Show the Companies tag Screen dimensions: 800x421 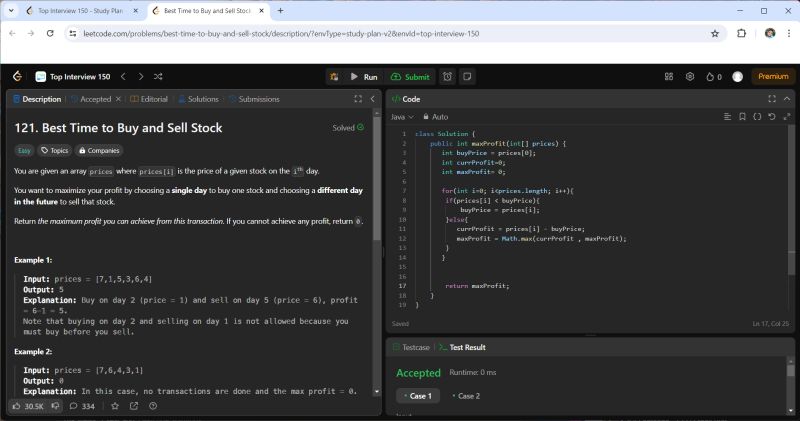click(x=99, y=151)
